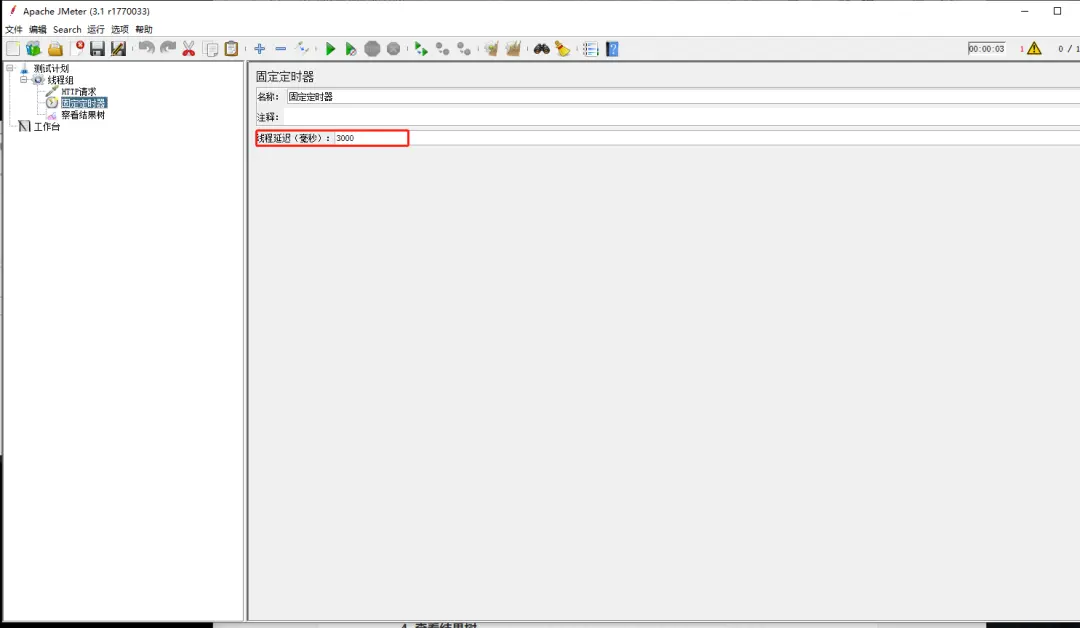The width and height of the screenshot is (1080, 628).
Task: Open the 帮助 menu
Action: point(144,30)
